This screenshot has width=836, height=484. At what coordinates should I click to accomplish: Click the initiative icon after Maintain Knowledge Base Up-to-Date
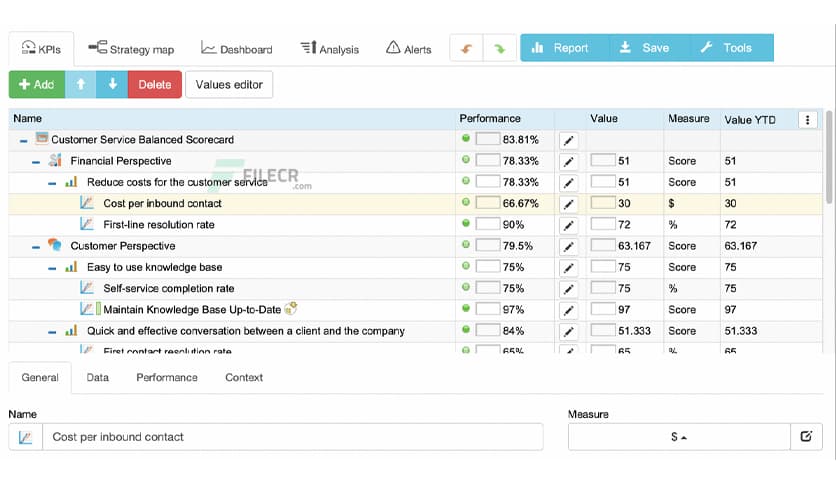[x=291, y=308]
